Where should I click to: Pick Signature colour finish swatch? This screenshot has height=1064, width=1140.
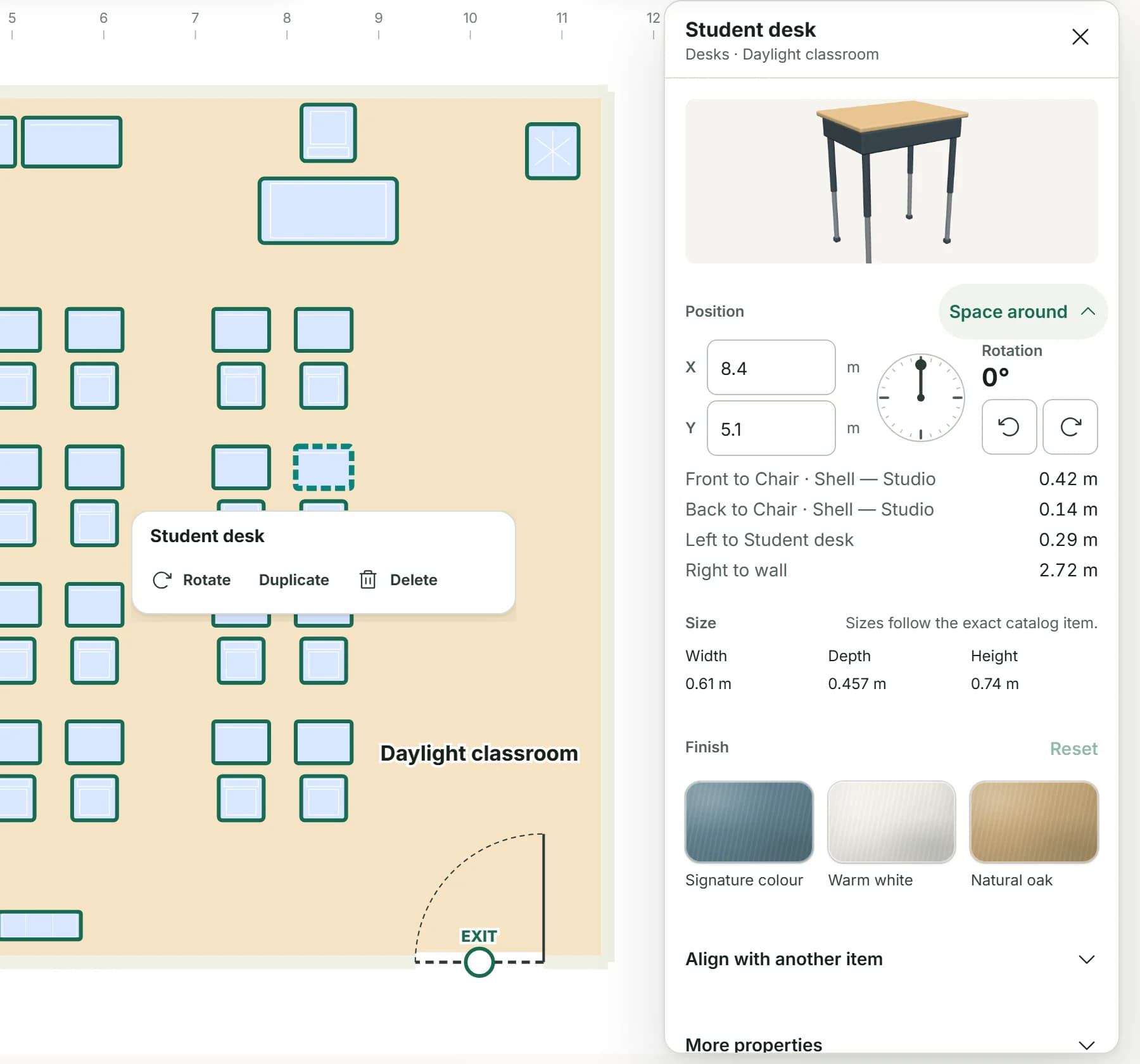point(749,822)
